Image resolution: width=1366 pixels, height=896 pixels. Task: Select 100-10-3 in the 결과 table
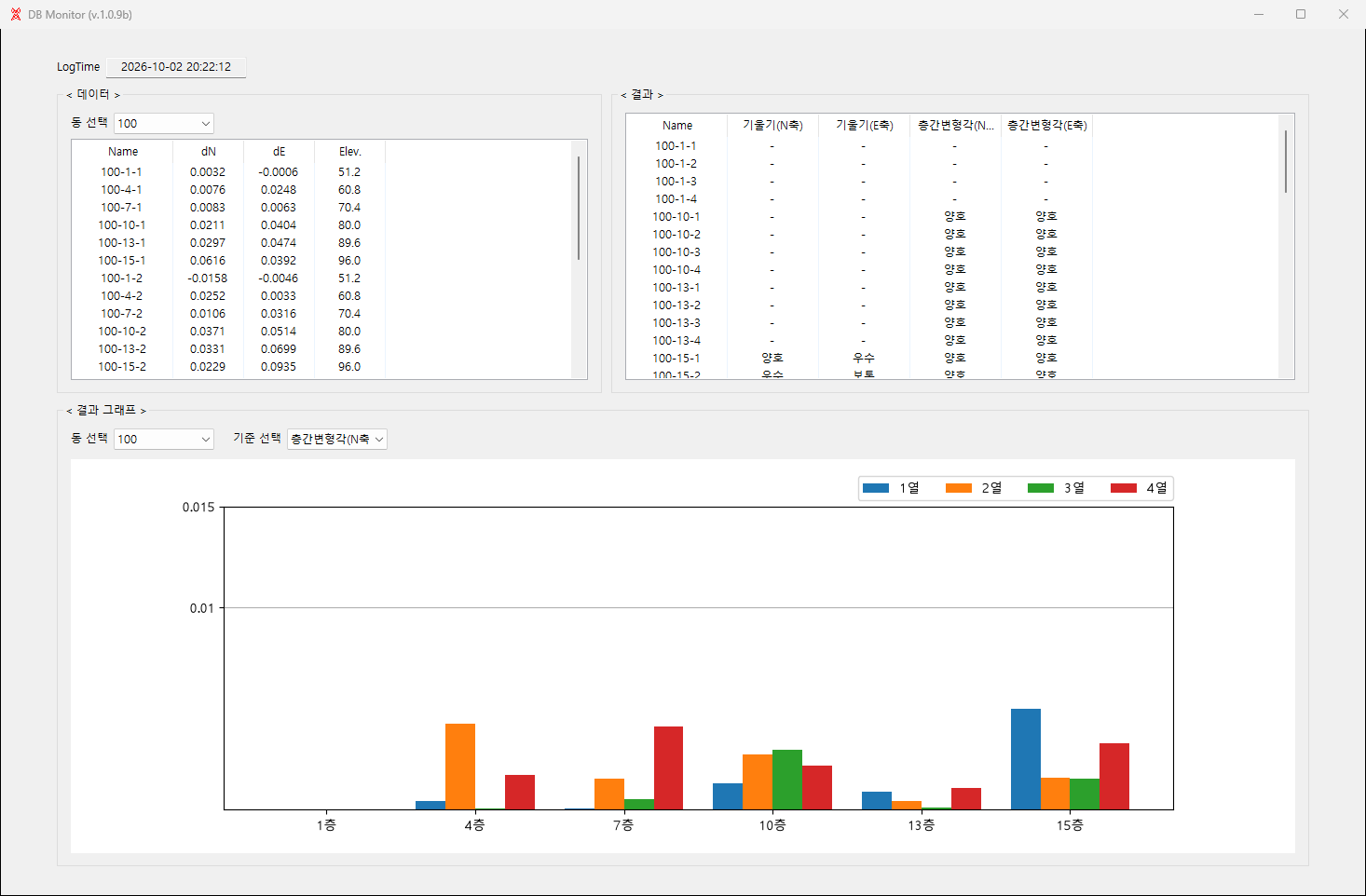coord(676,252)
